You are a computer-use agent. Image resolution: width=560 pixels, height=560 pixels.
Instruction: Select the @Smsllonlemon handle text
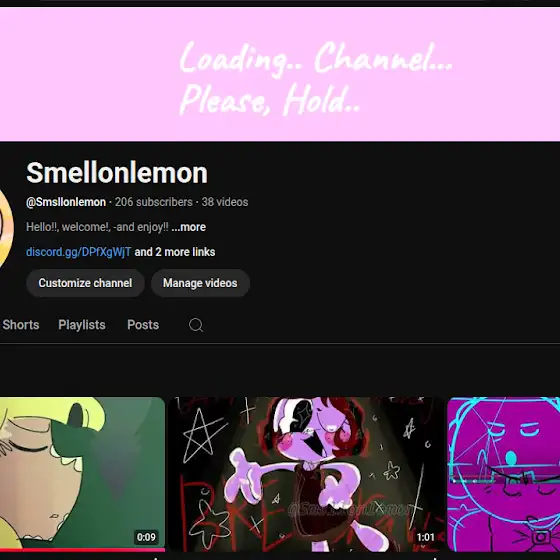click(x=66, y=202)
